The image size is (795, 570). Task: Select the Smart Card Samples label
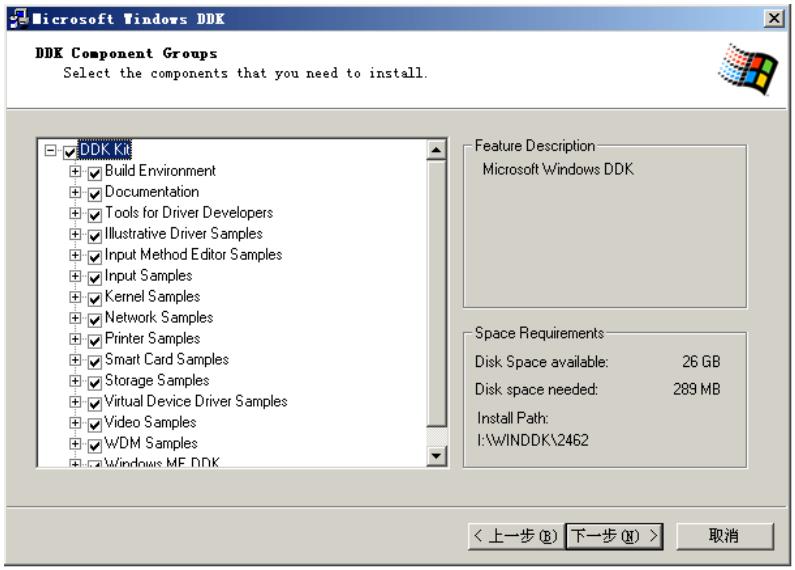pyautogui.click(x=167, y=360)
